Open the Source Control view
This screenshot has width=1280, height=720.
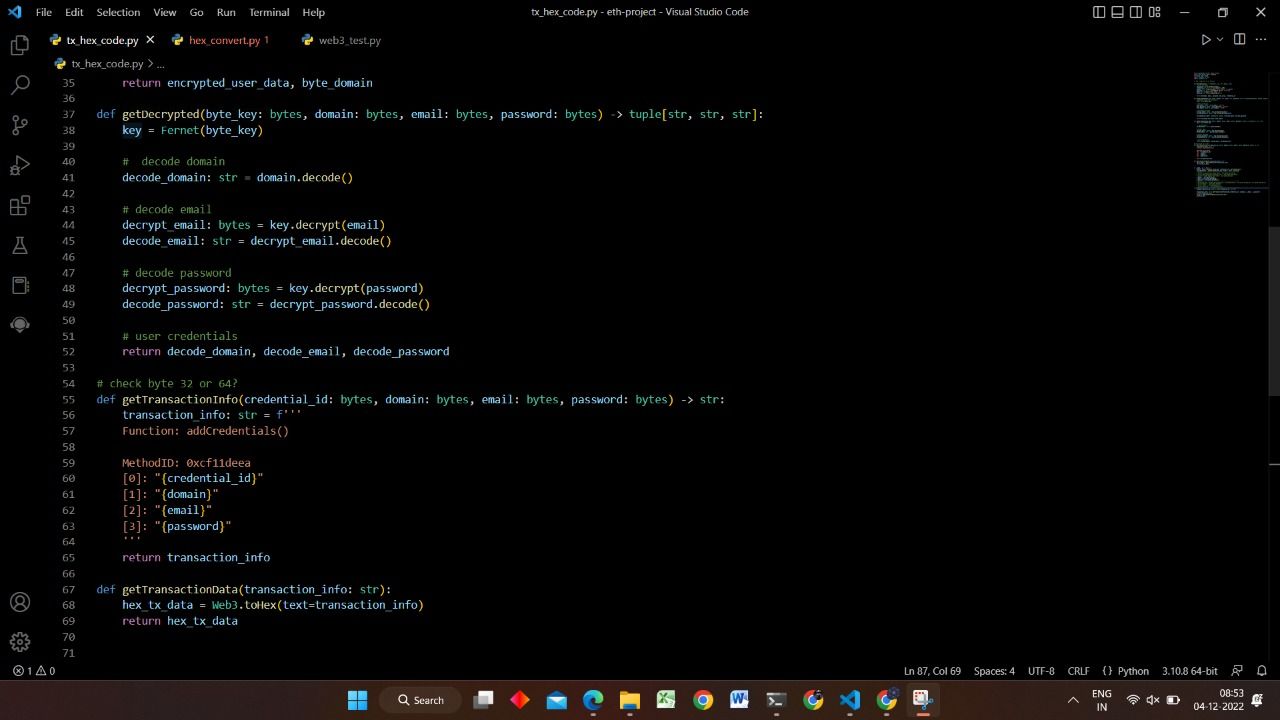20,125
